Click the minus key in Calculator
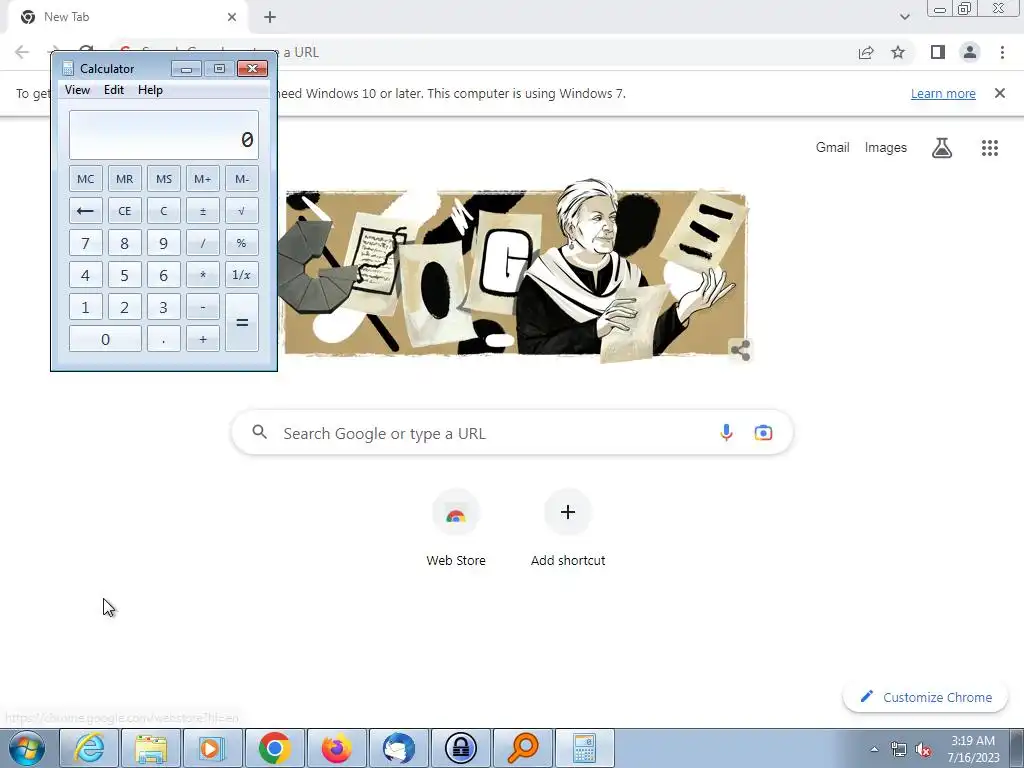Image resolution: width=1024 pixels, height=768 pixels. tap(202, 307)
